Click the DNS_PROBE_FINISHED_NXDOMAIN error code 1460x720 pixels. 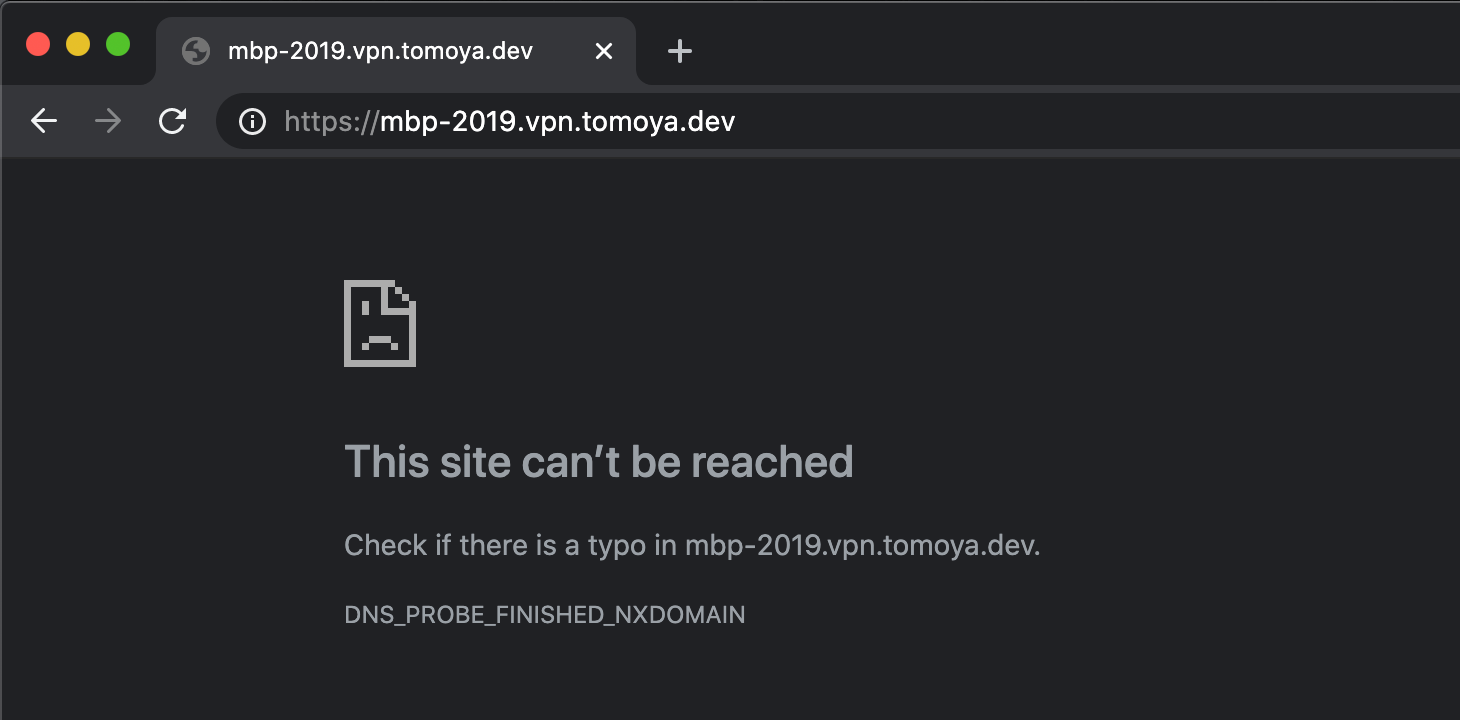[x=545, y=614]
